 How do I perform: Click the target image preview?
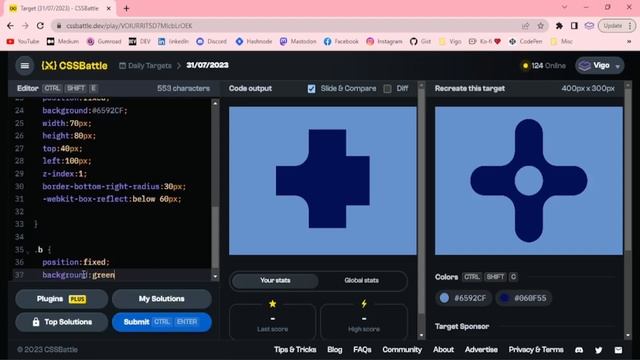[x=529, y=181]
